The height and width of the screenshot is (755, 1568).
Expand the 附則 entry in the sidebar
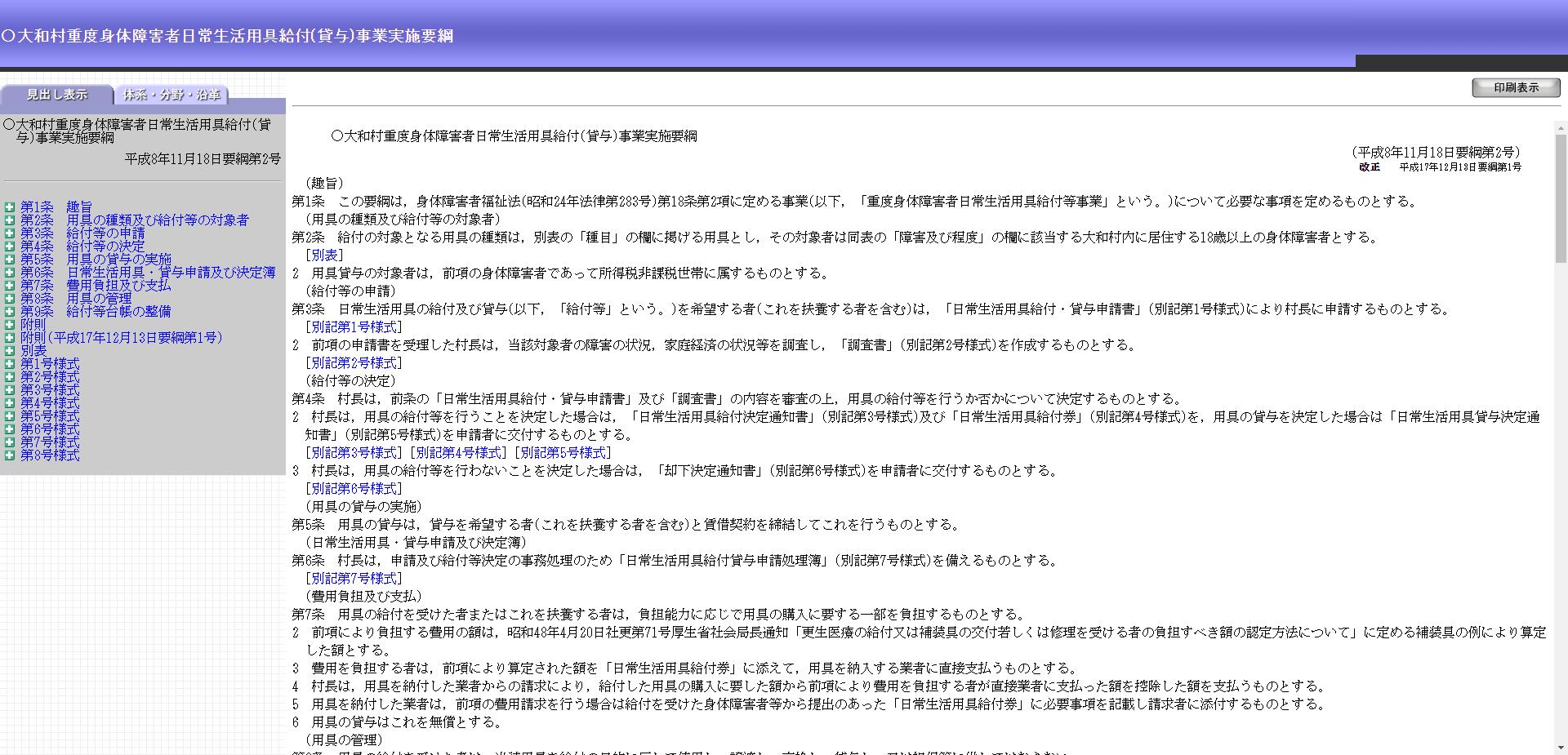(9, 324)
